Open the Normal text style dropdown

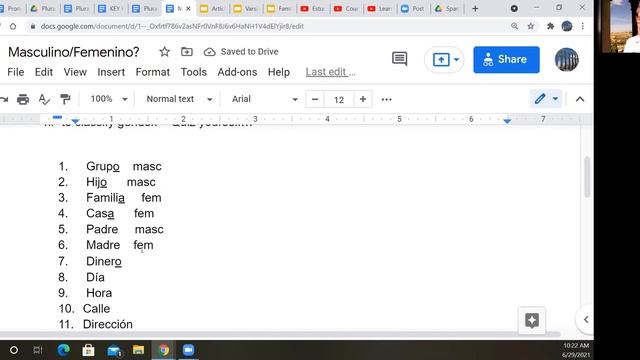coord(179,99)
